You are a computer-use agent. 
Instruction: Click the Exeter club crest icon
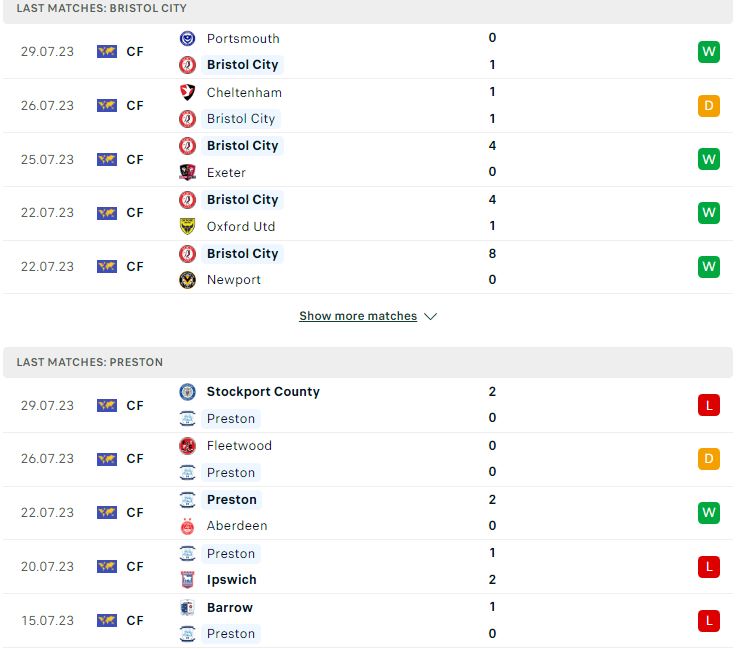pos(188,172)
